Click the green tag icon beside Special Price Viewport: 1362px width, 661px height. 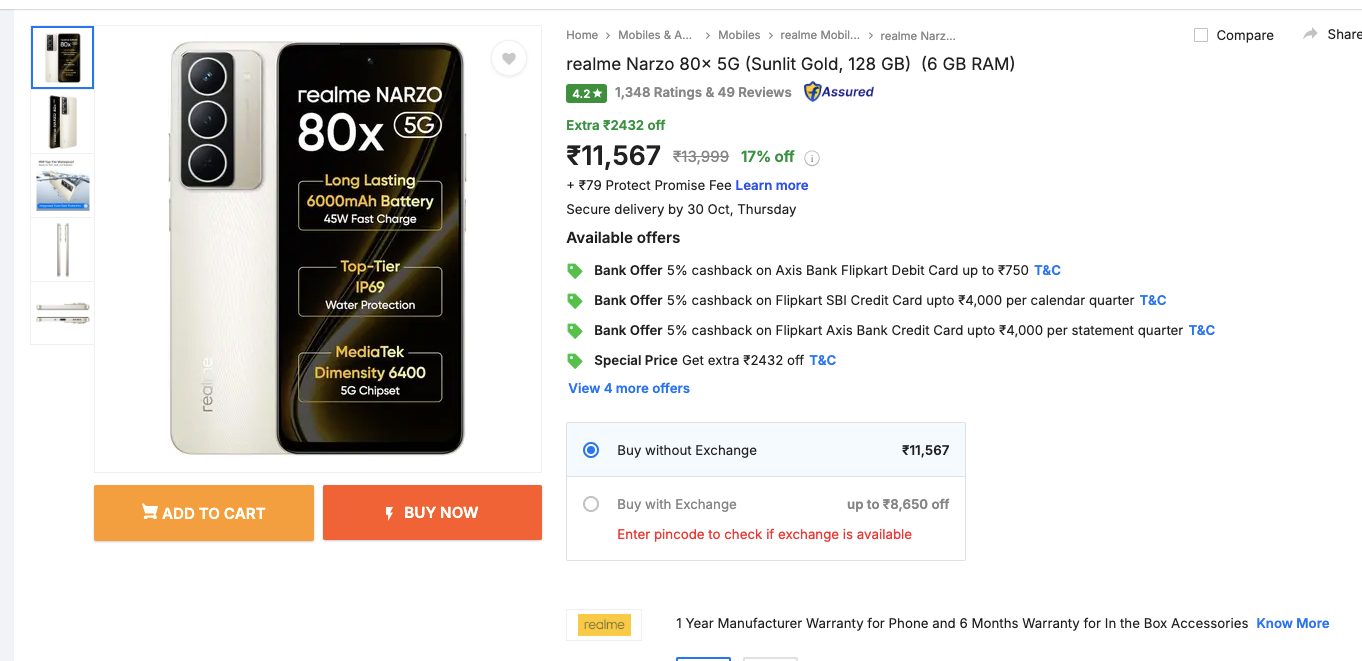tap(575, 360)
